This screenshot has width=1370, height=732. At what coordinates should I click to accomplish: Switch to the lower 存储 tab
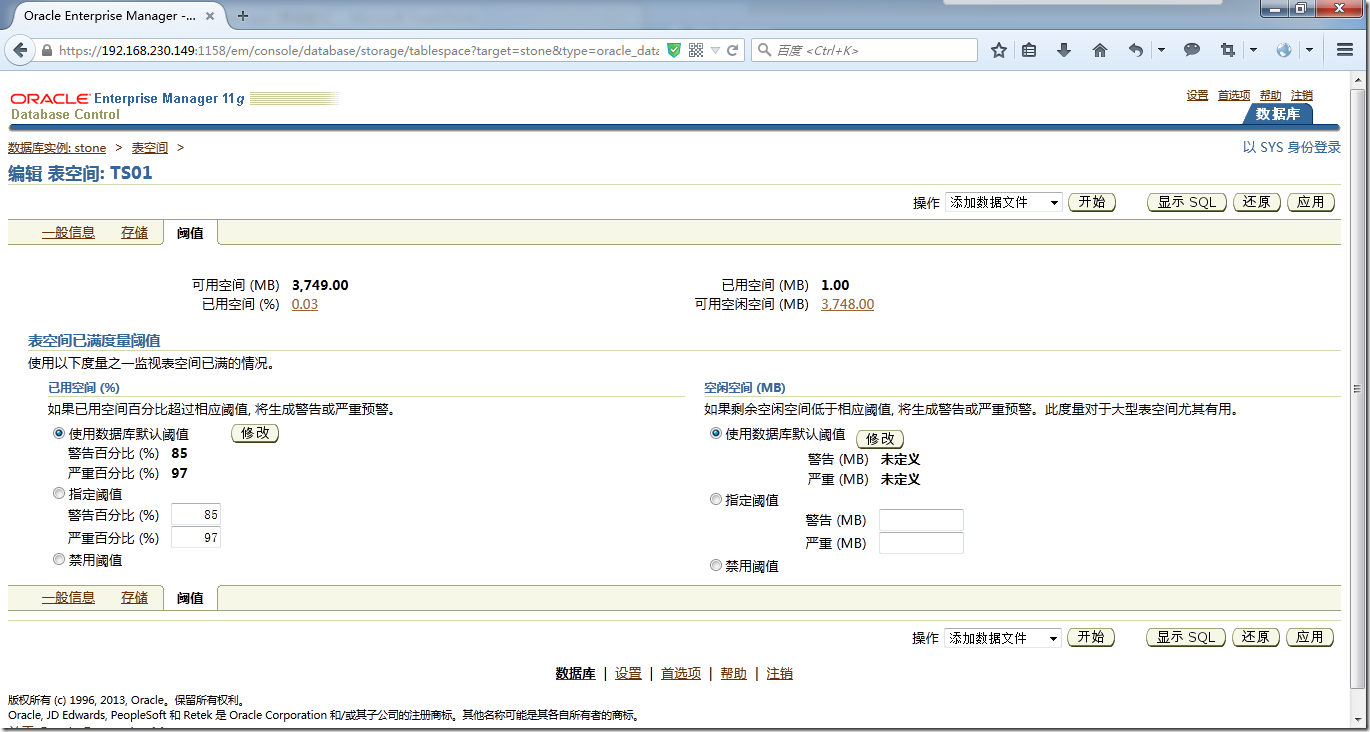[x=134, y=598]
